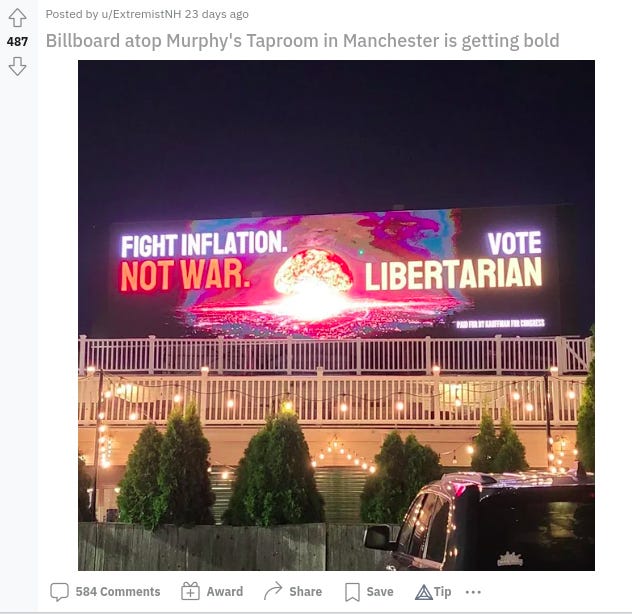Image resolution: width=632 pixels, height=614 pixels.
Task: Open the three-dot more options menu
Action: [x=473, y=592]
